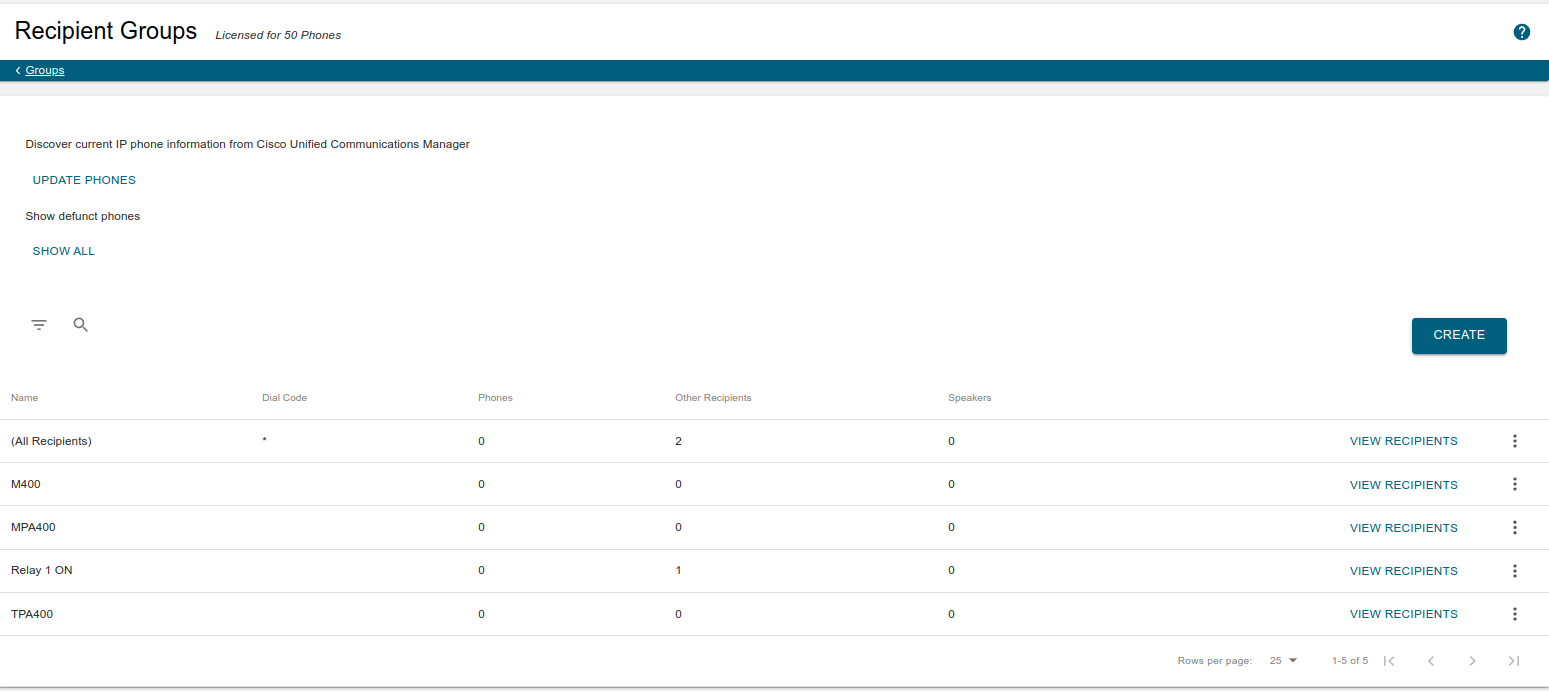This screenshot has width=1549, height=691.
Task: Open three-dot menu for TPA400 group
Action: pyautogui.click(x=1514, y=614)
